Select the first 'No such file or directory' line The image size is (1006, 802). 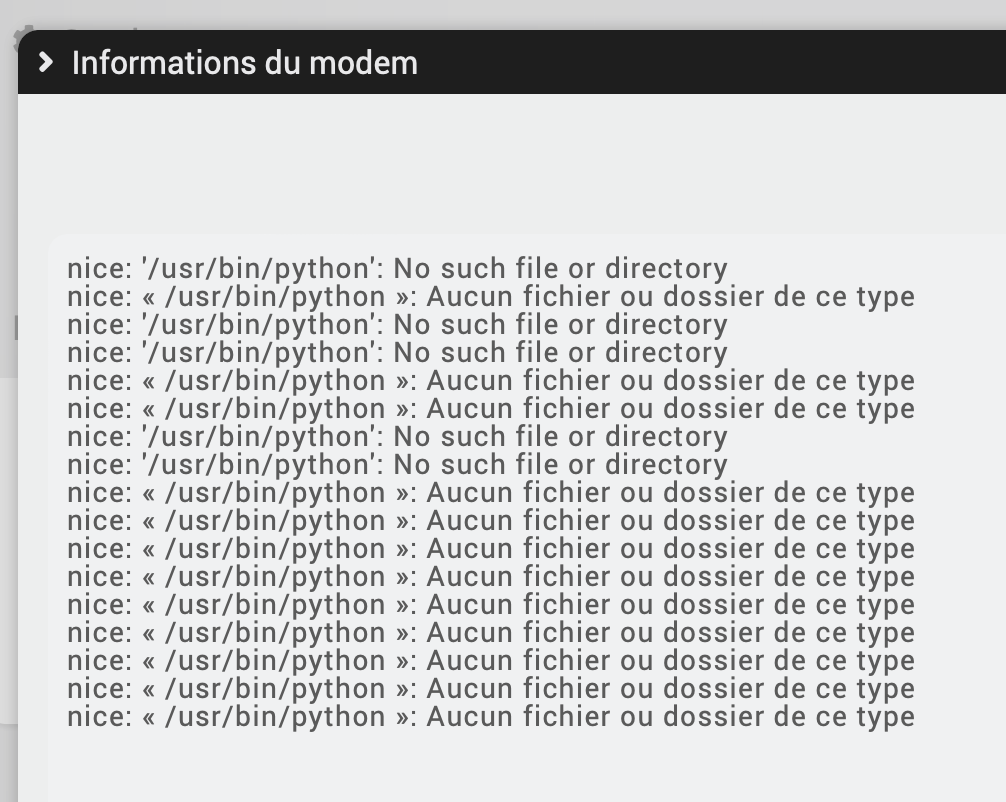[397, 269]
